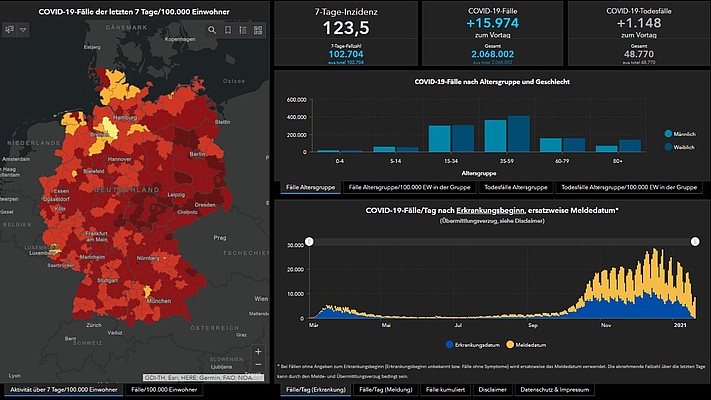Click the Stuttgart label on map

click(x=107, y=281)
